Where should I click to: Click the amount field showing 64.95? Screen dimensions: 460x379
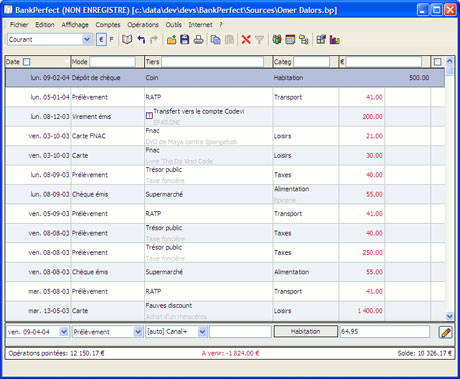point(385,332)
